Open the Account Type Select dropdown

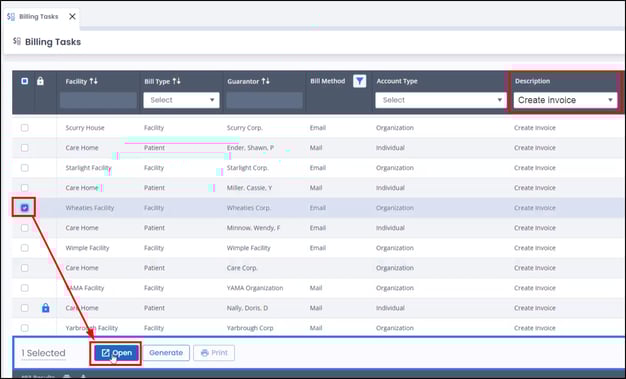pyautogui.click(x=441, y=100)
